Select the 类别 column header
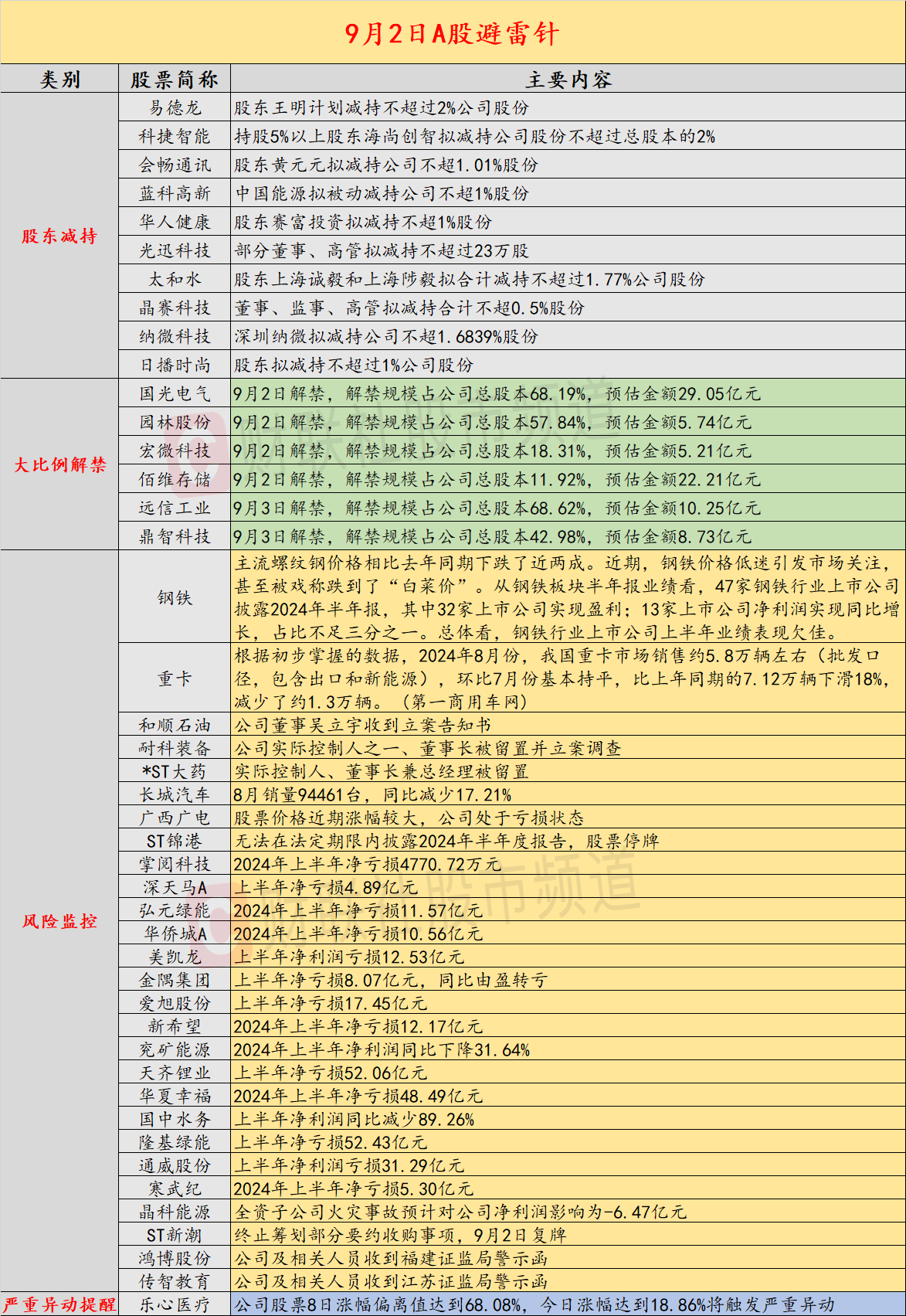Viewport: 906px width, 1316px height. click(x=60, y=80)
